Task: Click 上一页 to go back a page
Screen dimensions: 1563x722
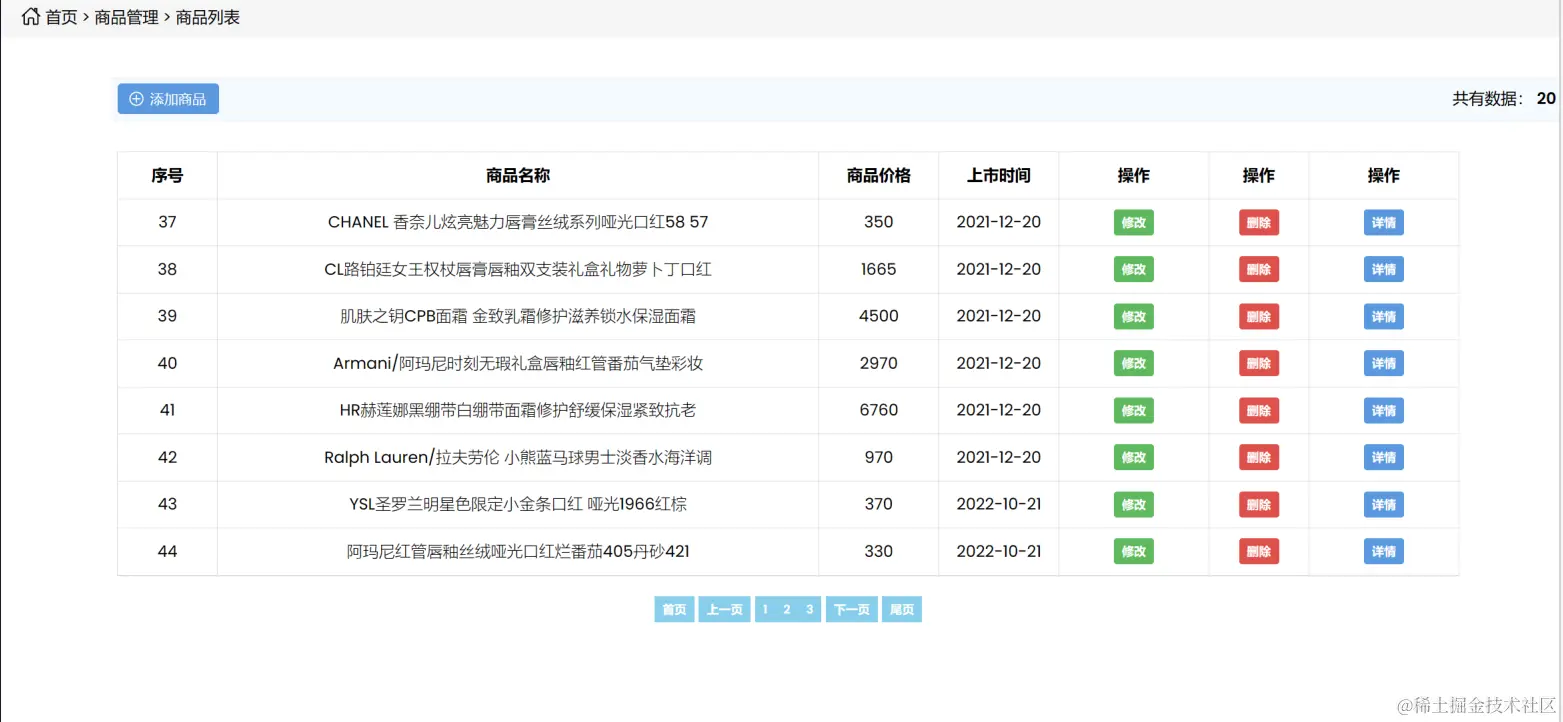Action: pyautogui.click(x=724, y=609)
